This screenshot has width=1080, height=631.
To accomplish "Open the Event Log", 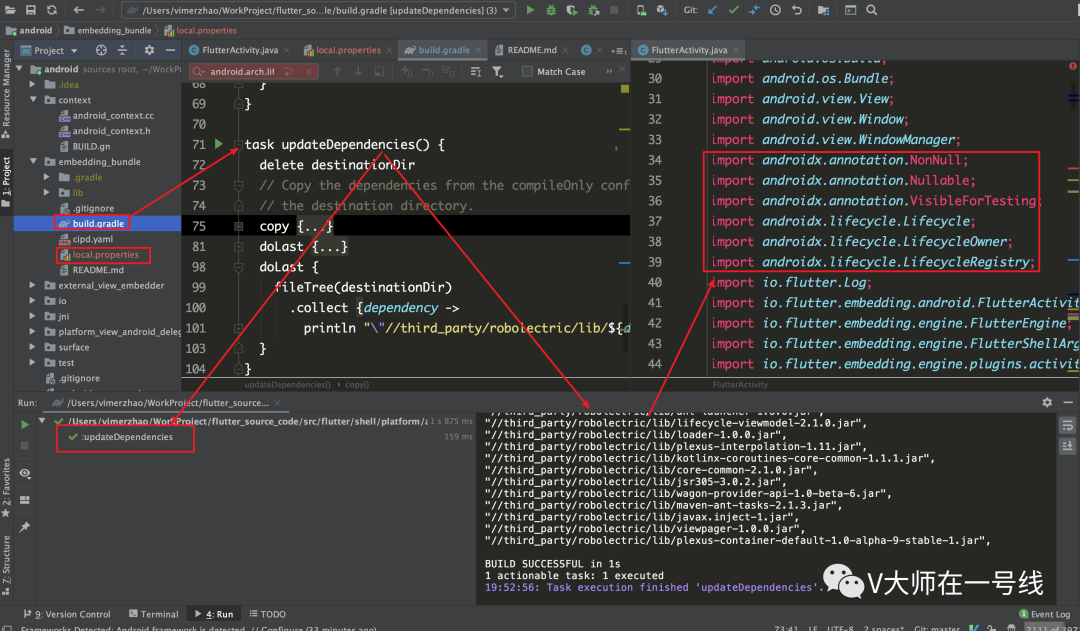I will [x=1045, y=614].
